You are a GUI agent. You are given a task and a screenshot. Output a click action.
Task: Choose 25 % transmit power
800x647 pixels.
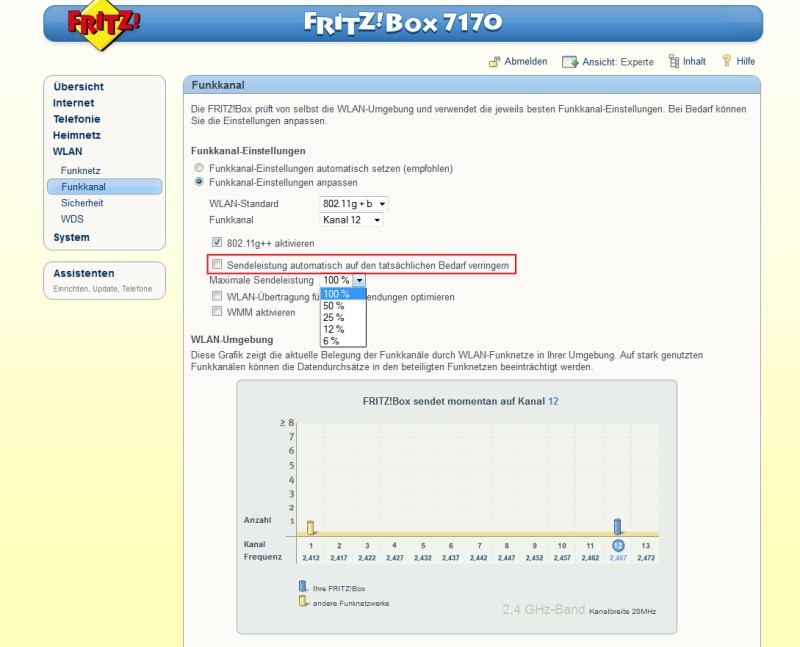(x=343, y=317)
